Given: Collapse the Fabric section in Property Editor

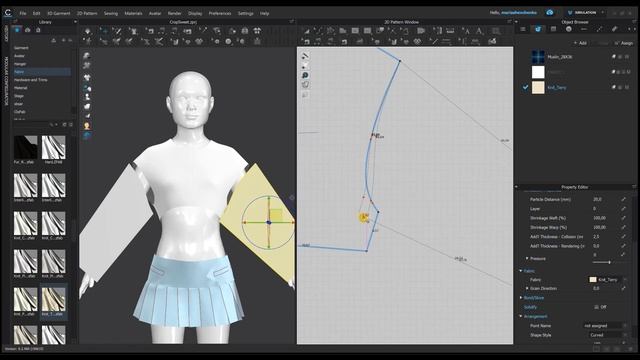Looking at the screenshot, I should tap(521, 271).
